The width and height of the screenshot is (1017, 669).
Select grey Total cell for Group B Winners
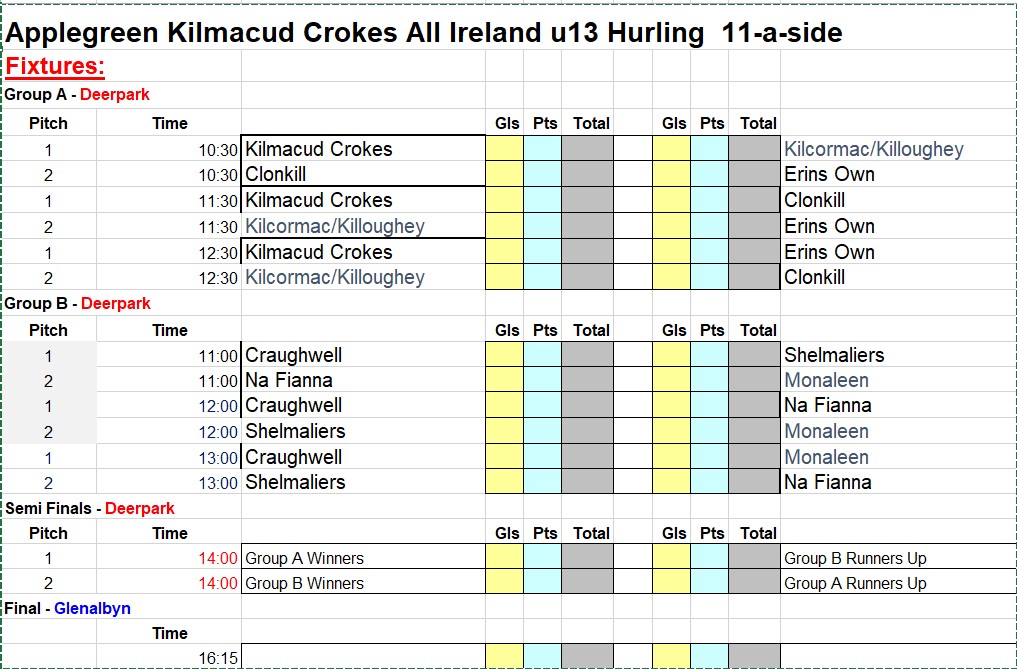[x=587, y=582]
